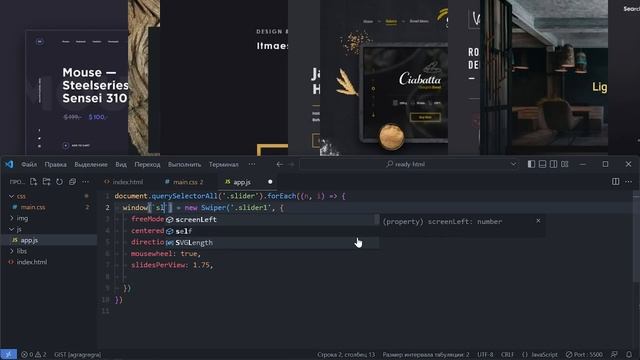Open the Терминал menu
640x360 pixels.
point(224,164)
